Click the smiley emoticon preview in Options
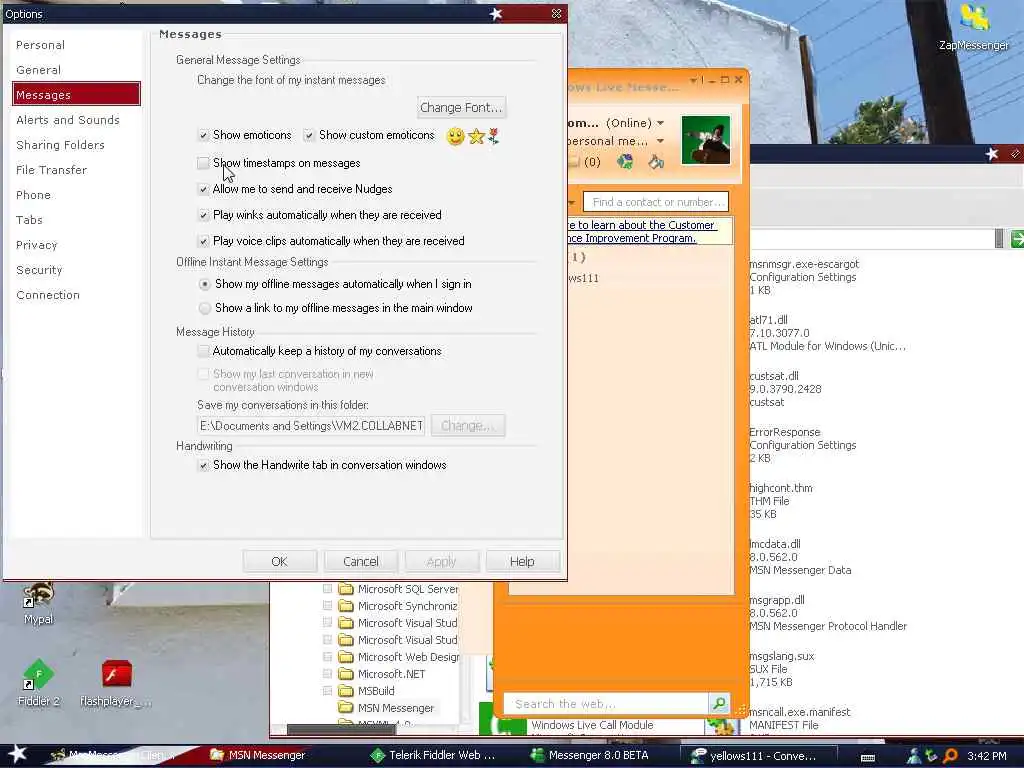 455,136
